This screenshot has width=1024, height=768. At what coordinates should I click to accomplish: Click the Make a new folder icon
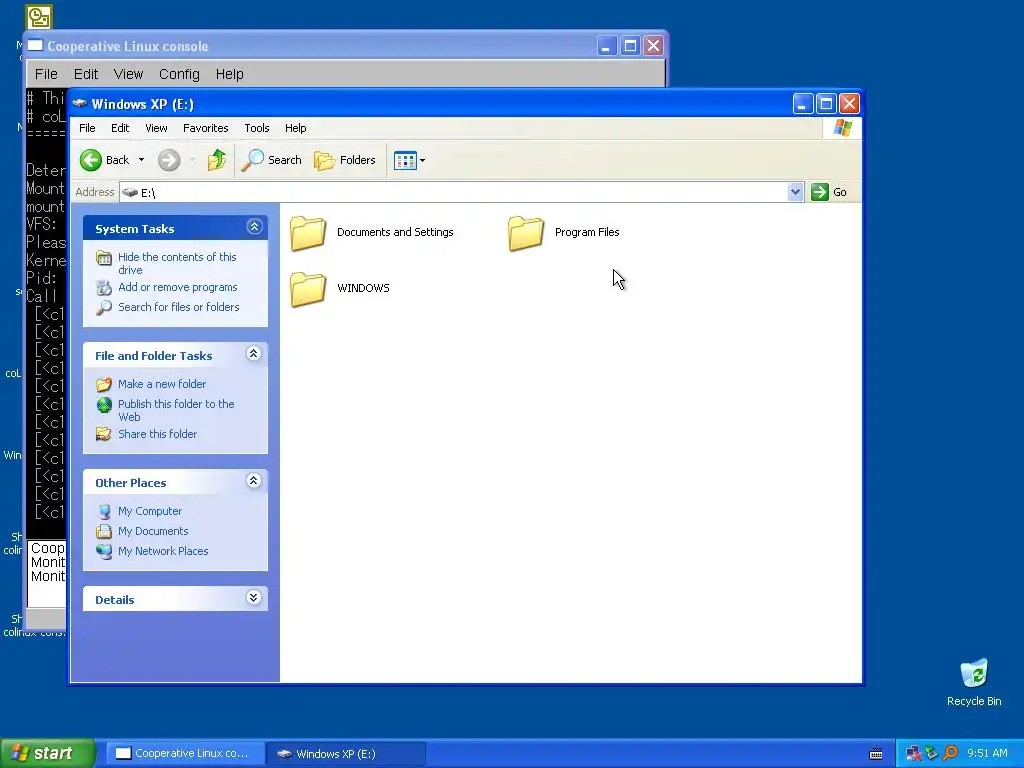click(x=104, y=384)
